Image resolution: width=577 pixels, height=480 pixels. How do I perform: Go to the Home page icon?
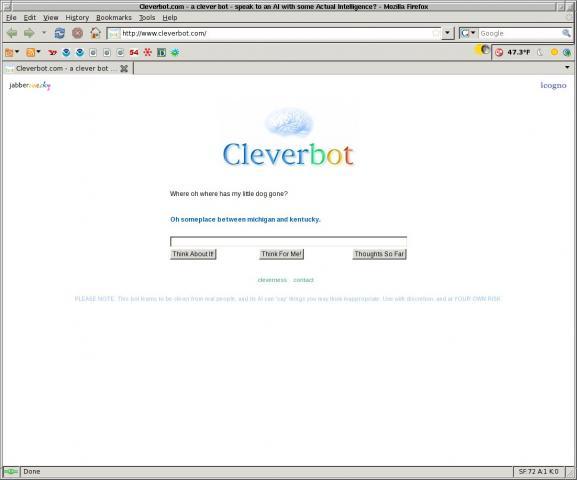click(95, 33)
